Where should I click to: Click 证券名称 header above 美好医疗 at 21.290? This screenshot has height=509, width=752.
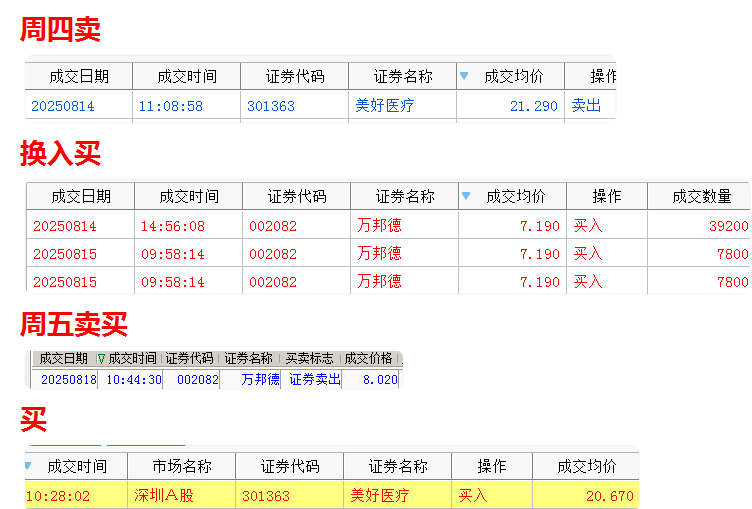tap(403, 76)
